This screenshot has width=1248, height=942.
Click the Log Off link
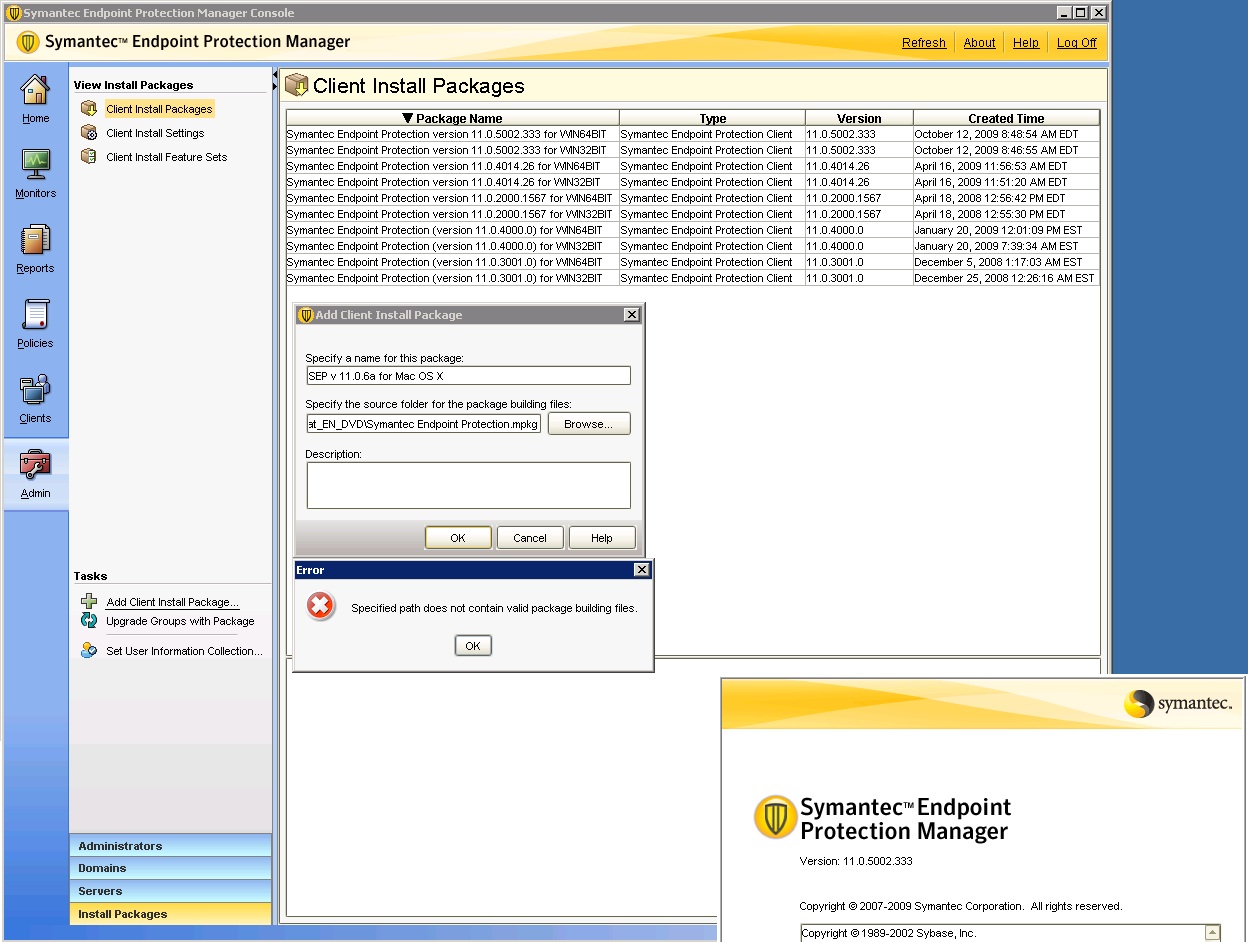(1077, 43)
